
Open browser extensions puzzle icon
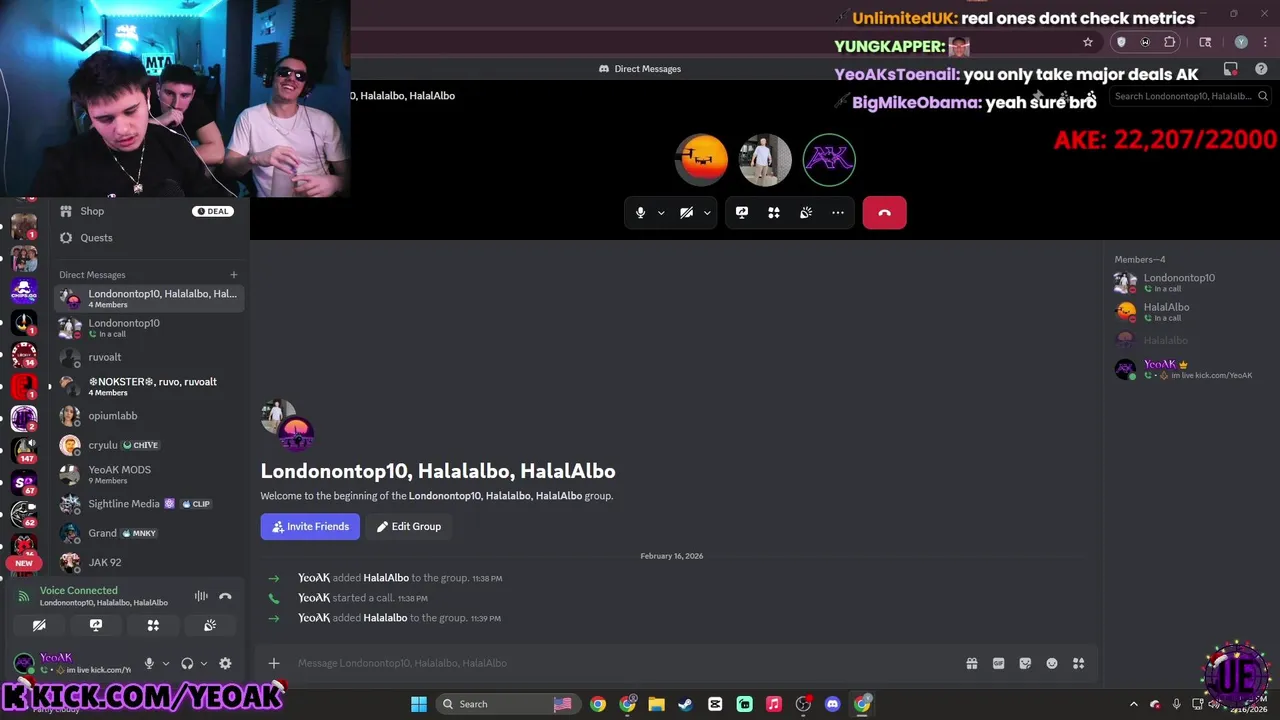[x=1169, y=42]
